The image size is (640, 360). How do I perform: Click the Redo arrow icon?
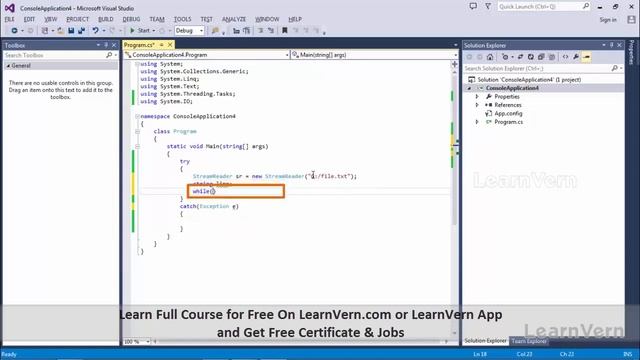[112, 31]
